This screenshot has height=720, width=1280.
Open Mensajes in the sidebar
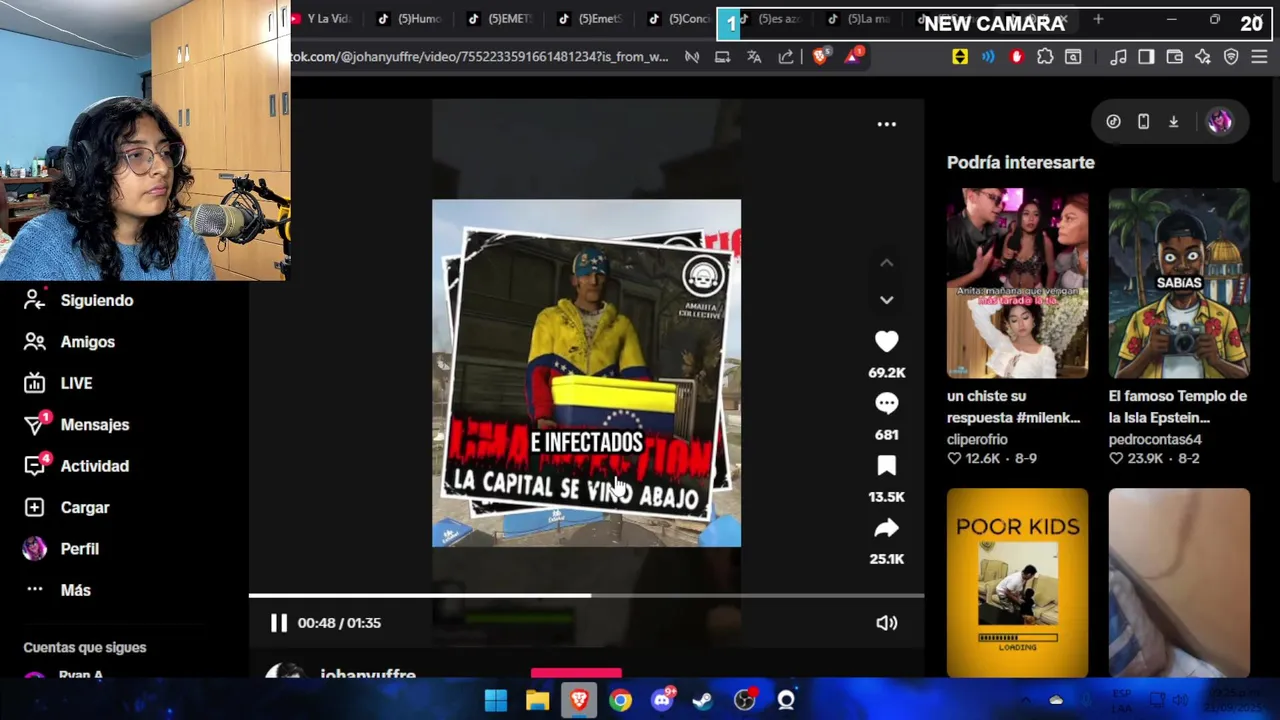click(x=94, y=425)
